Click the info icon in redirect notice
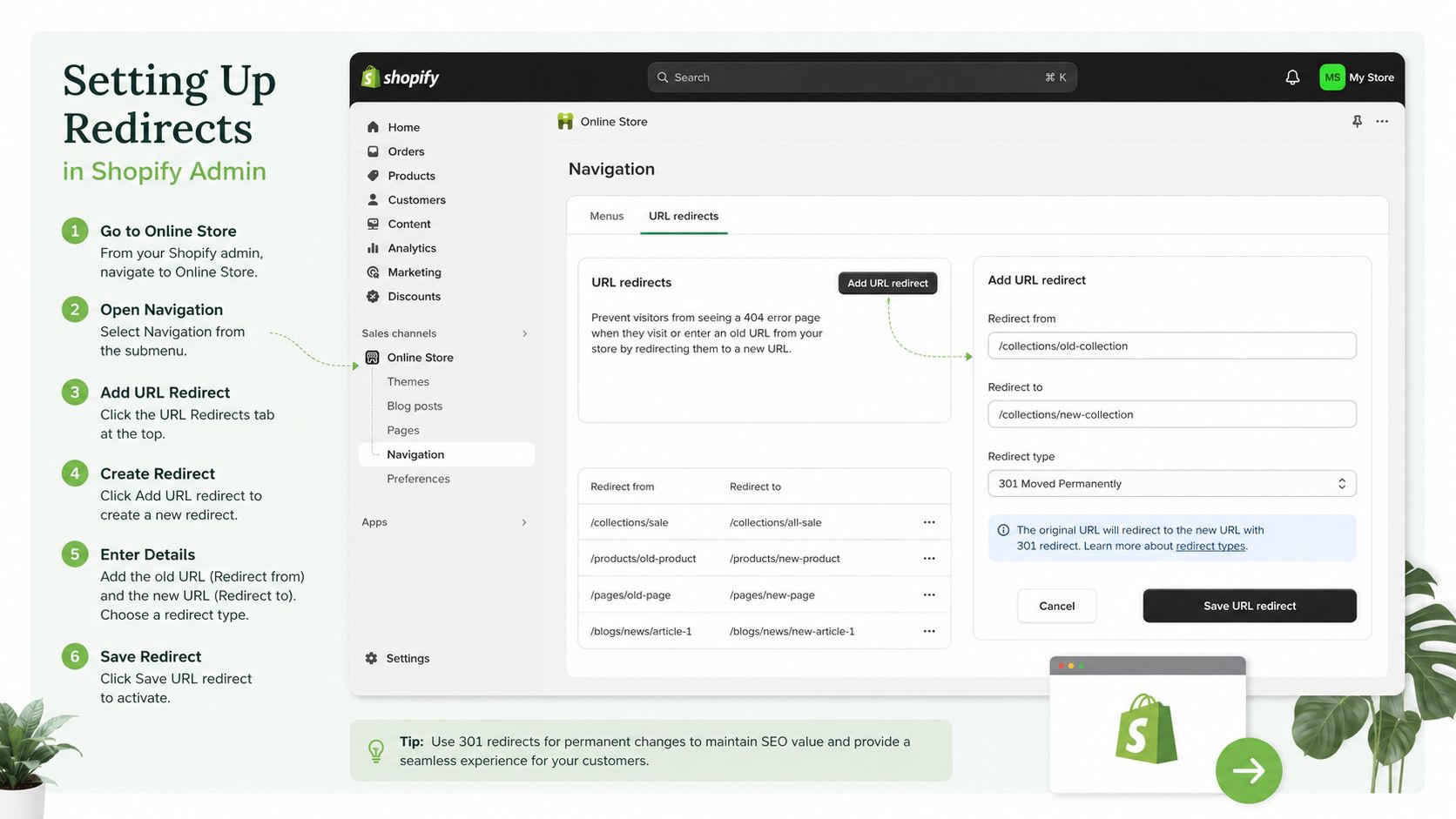 click(1003, 530)
